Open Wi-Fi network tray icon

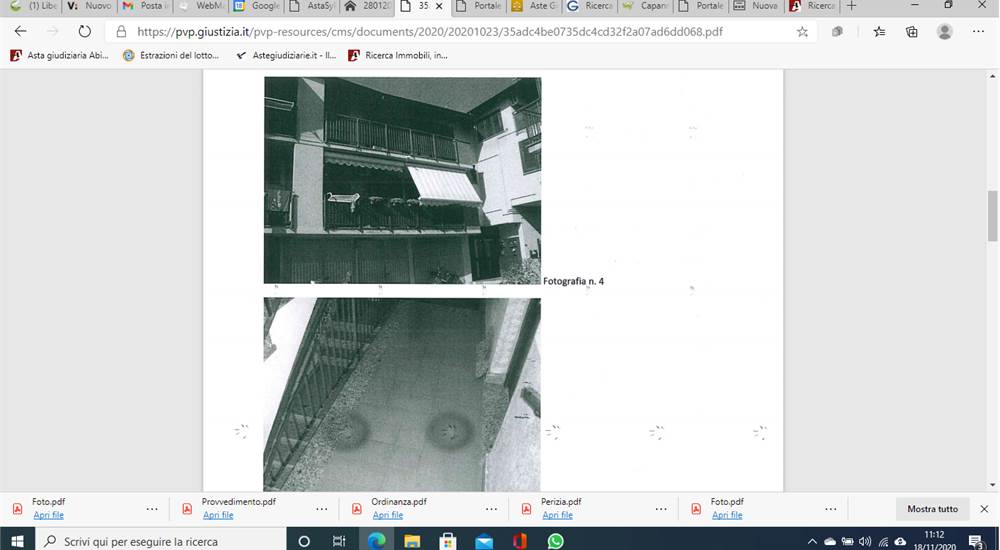click(x=883, y=542)
